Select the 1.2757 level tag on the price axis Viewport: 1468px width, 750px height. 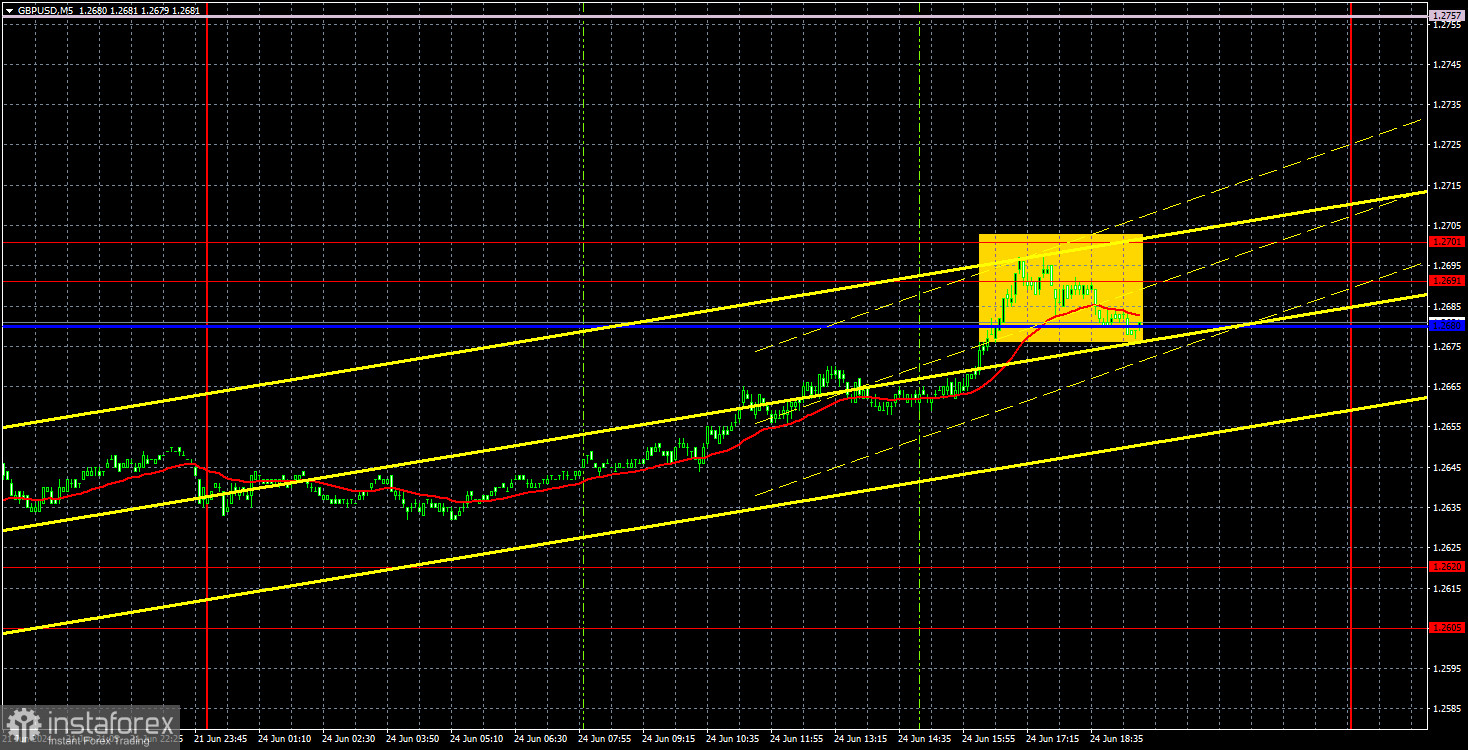(1447, 16)
